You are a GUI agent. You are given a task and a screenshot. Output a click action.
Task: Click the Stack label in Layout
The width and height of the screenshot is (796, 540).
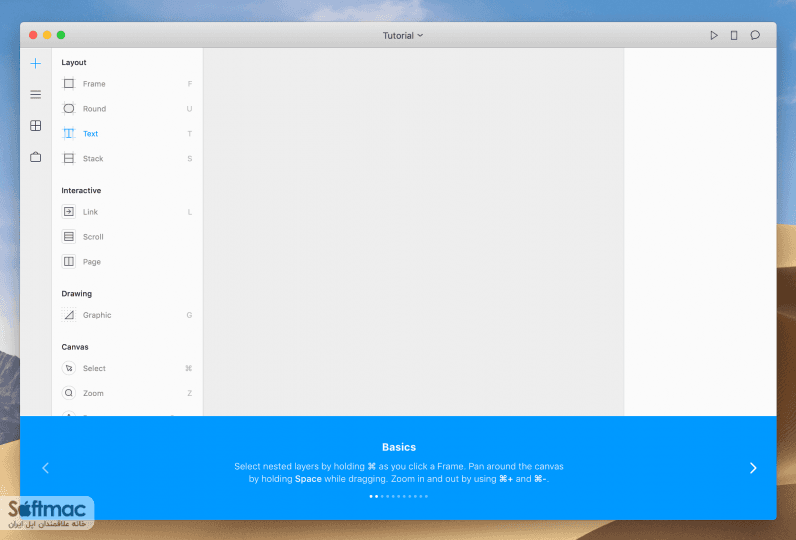pos(93,159)
